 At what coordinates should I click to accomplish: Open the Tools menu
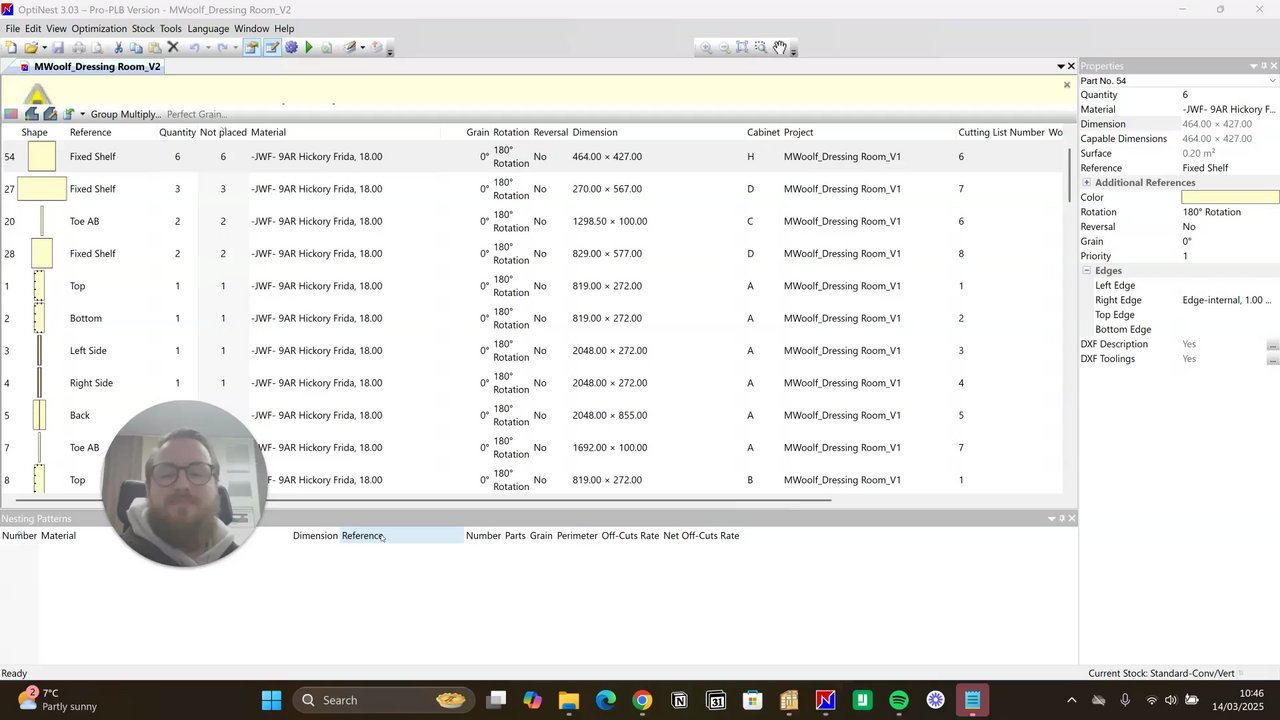point(171,29)
